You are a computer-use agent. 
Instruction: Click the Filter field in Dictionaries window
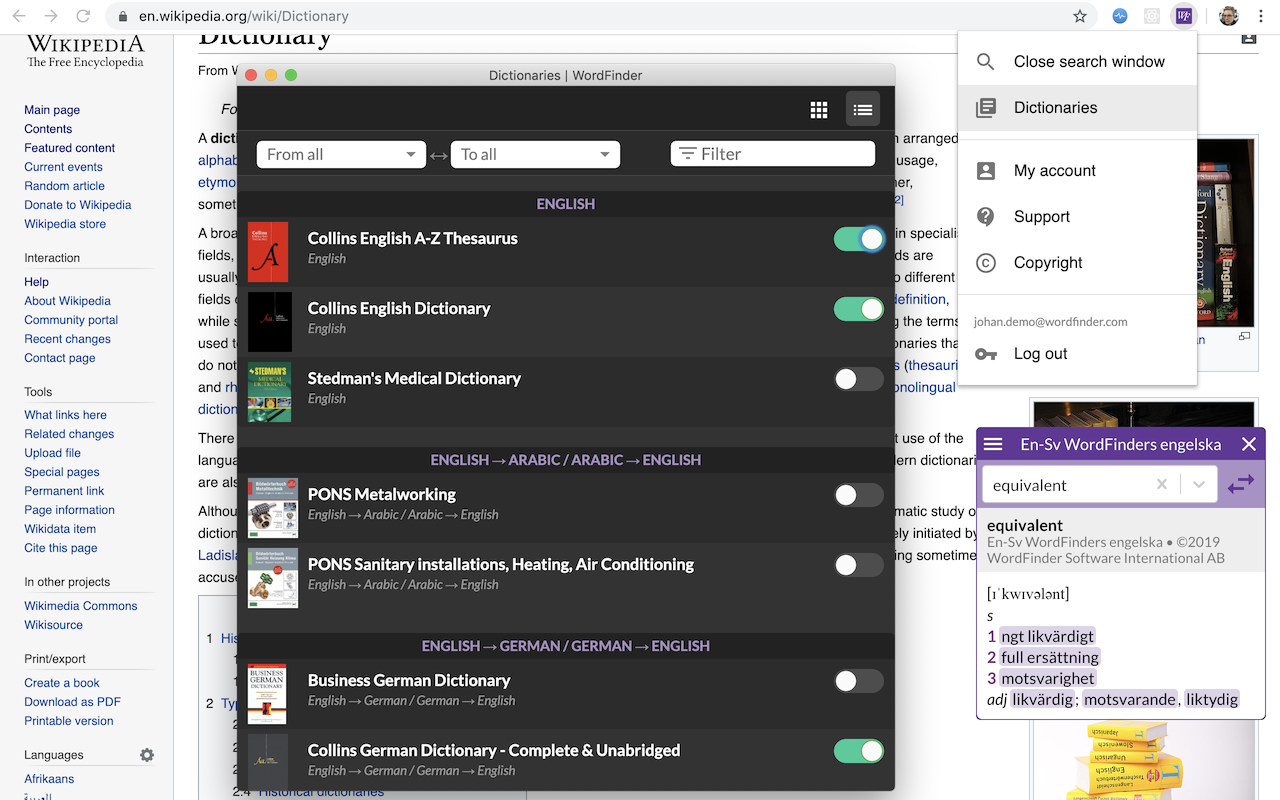(x=773, y=153)
